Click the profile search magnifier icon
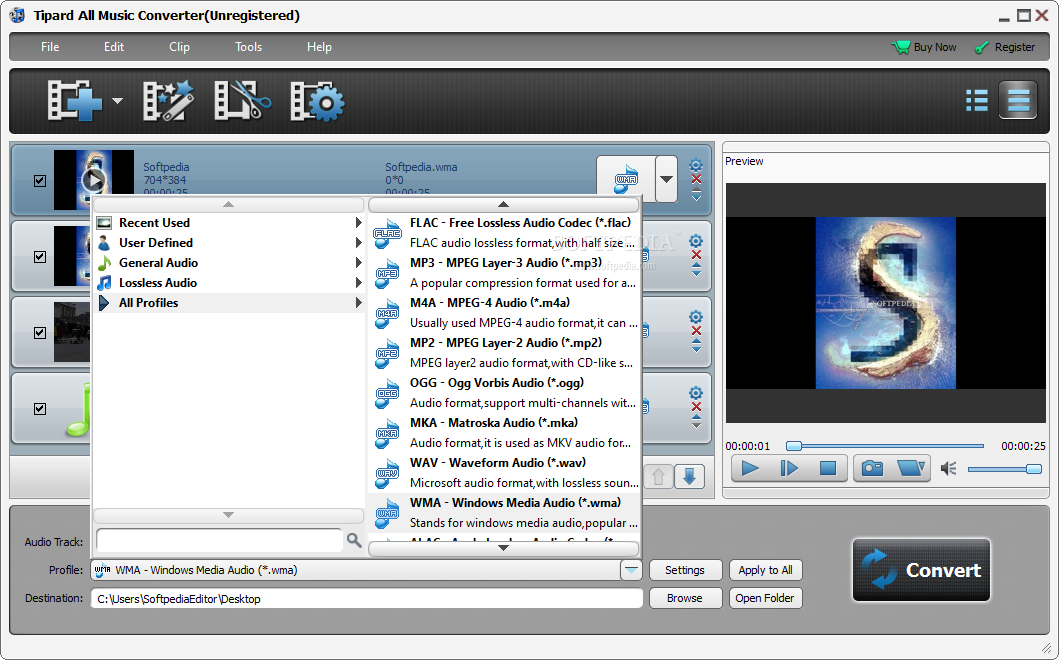Screen dimensions: 1059x660 point(354,540)
